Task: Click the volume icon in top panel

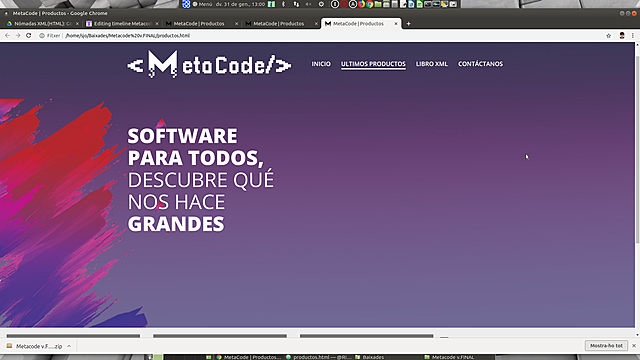Action: [x=308, y=4]
